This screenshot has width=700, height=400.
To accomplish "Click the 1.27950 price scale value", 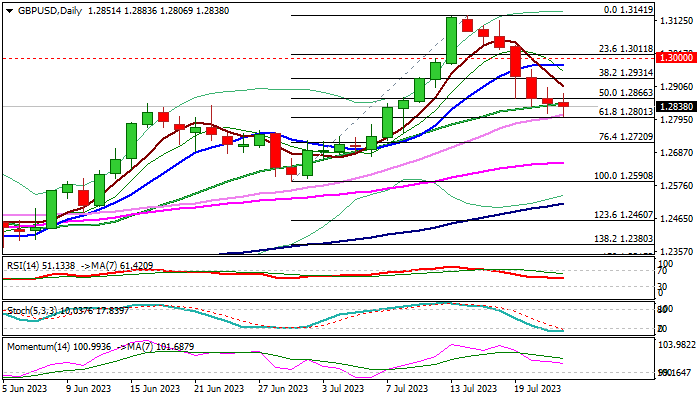I will pyautogui.click(x=677, y=120).
